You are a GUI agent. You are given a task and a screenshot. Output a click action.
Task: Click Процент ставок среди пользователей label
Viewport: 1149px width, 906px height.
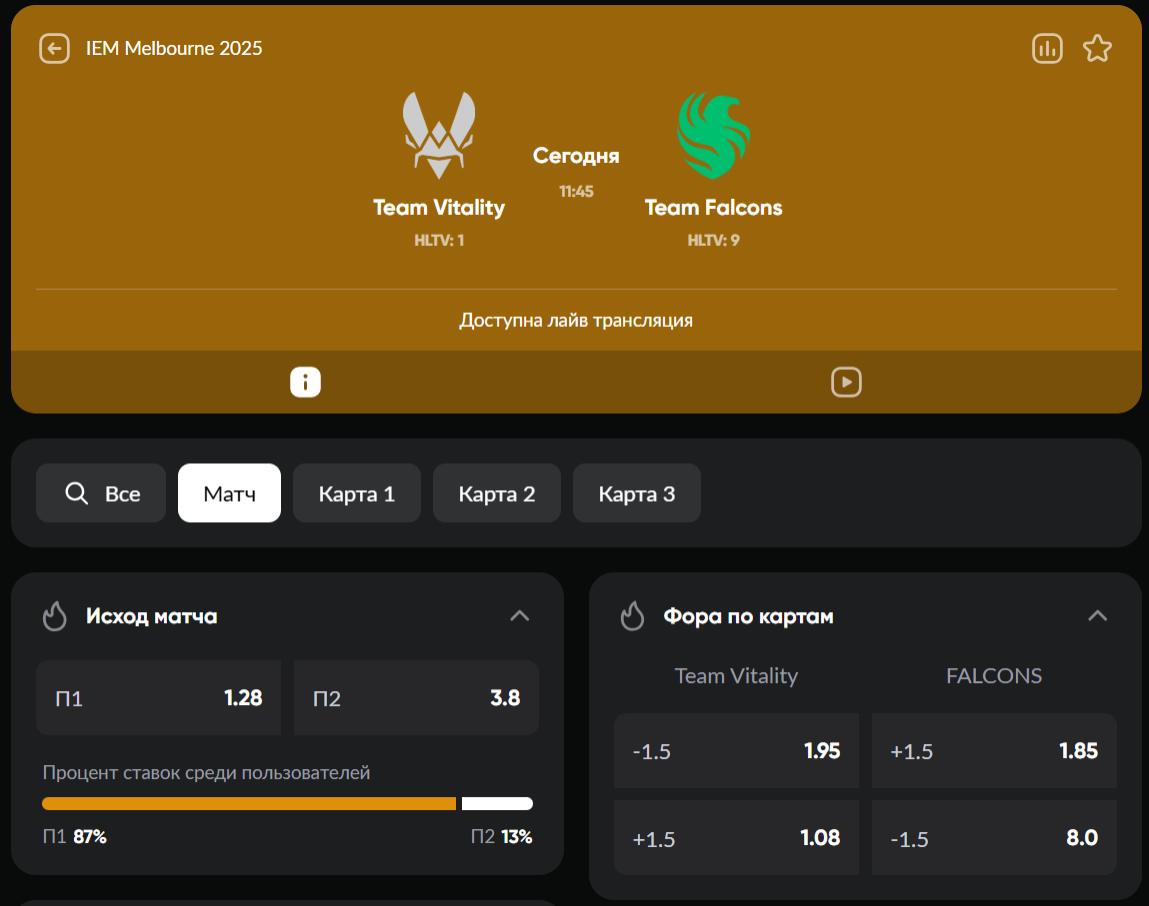pyautogui.click(x=206, y=773)
